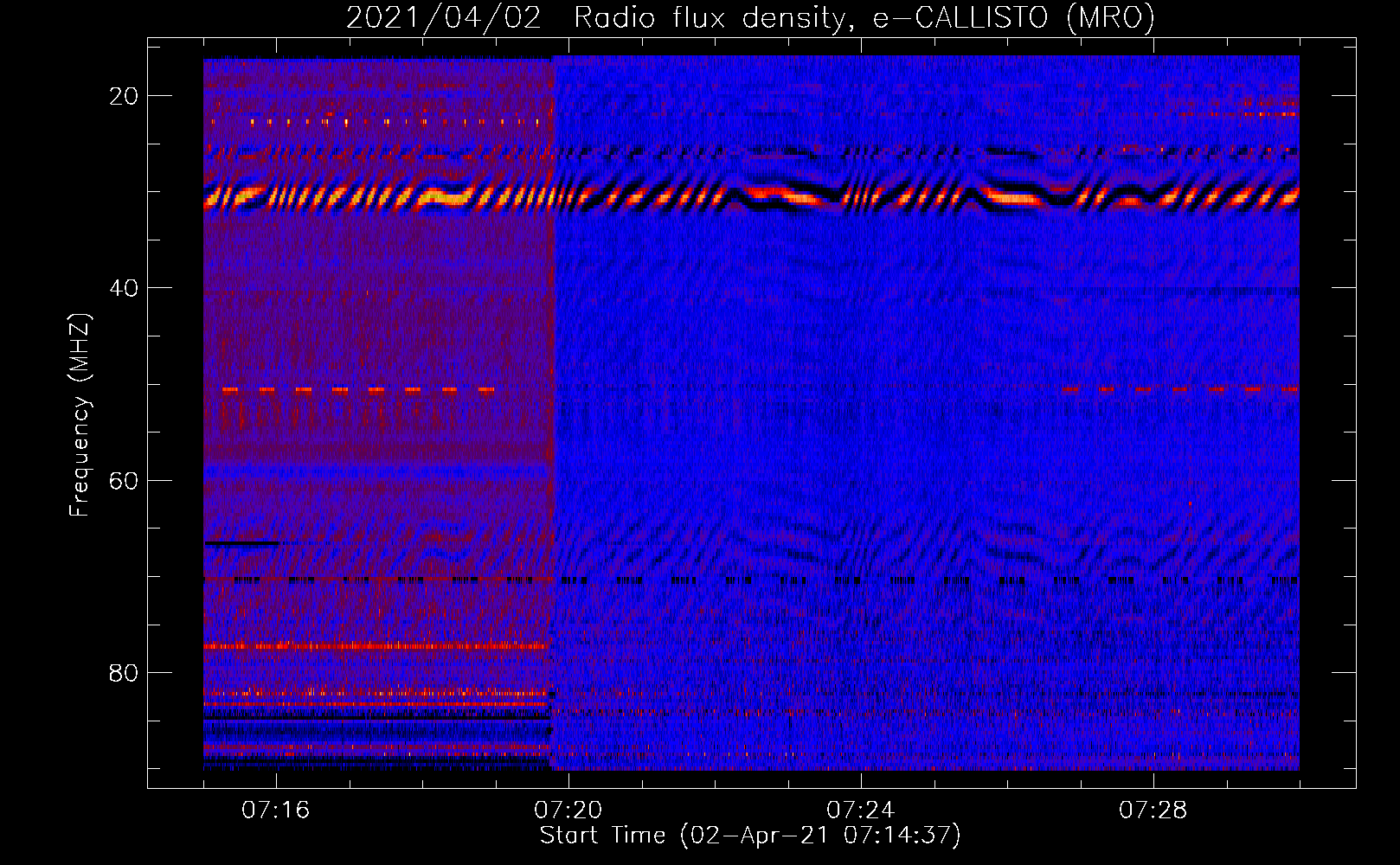This screenshot has width=1400, height=865.
Task: Click the 20 MHz frequency tick label
Action: [x=124, y=96]
